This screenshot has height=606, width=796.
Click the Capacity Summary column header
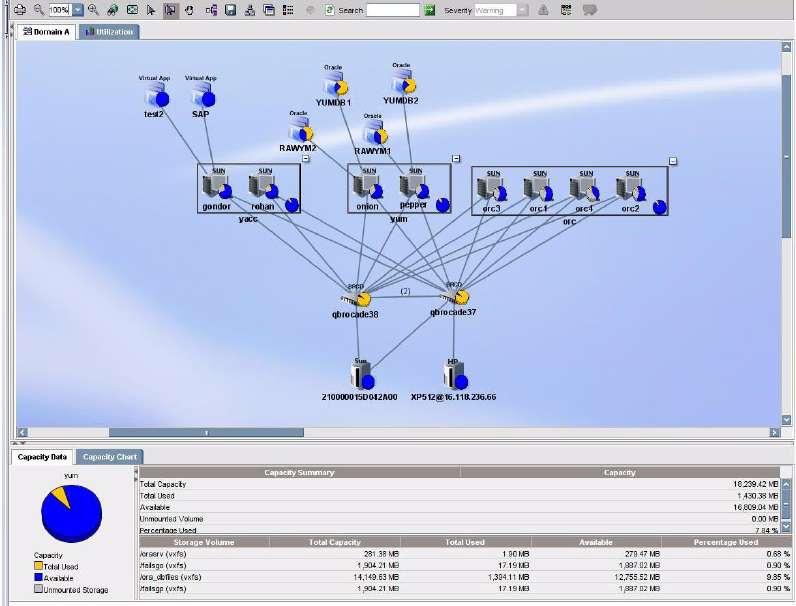click(299, 473)
